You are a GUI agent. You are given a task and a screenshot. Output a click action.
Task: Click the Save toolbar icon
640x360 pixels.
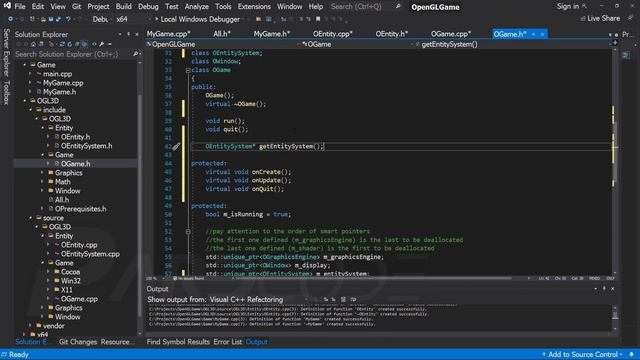[51, 19]
